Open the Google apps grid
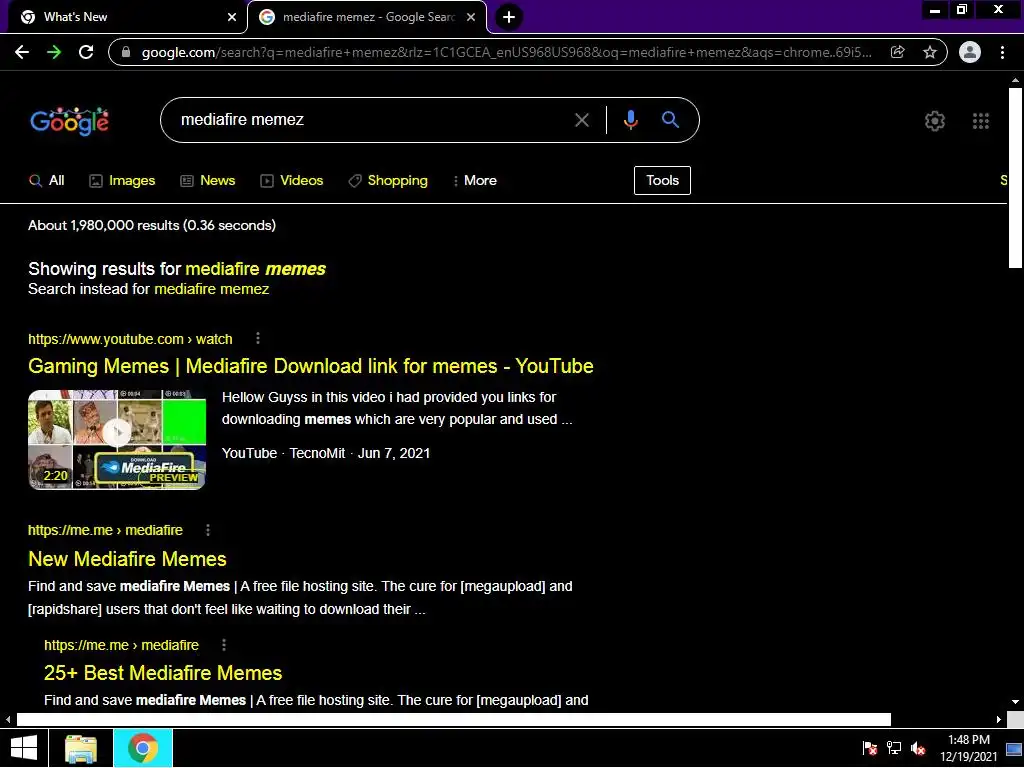1024x768 pixels. tap(980, 121)
